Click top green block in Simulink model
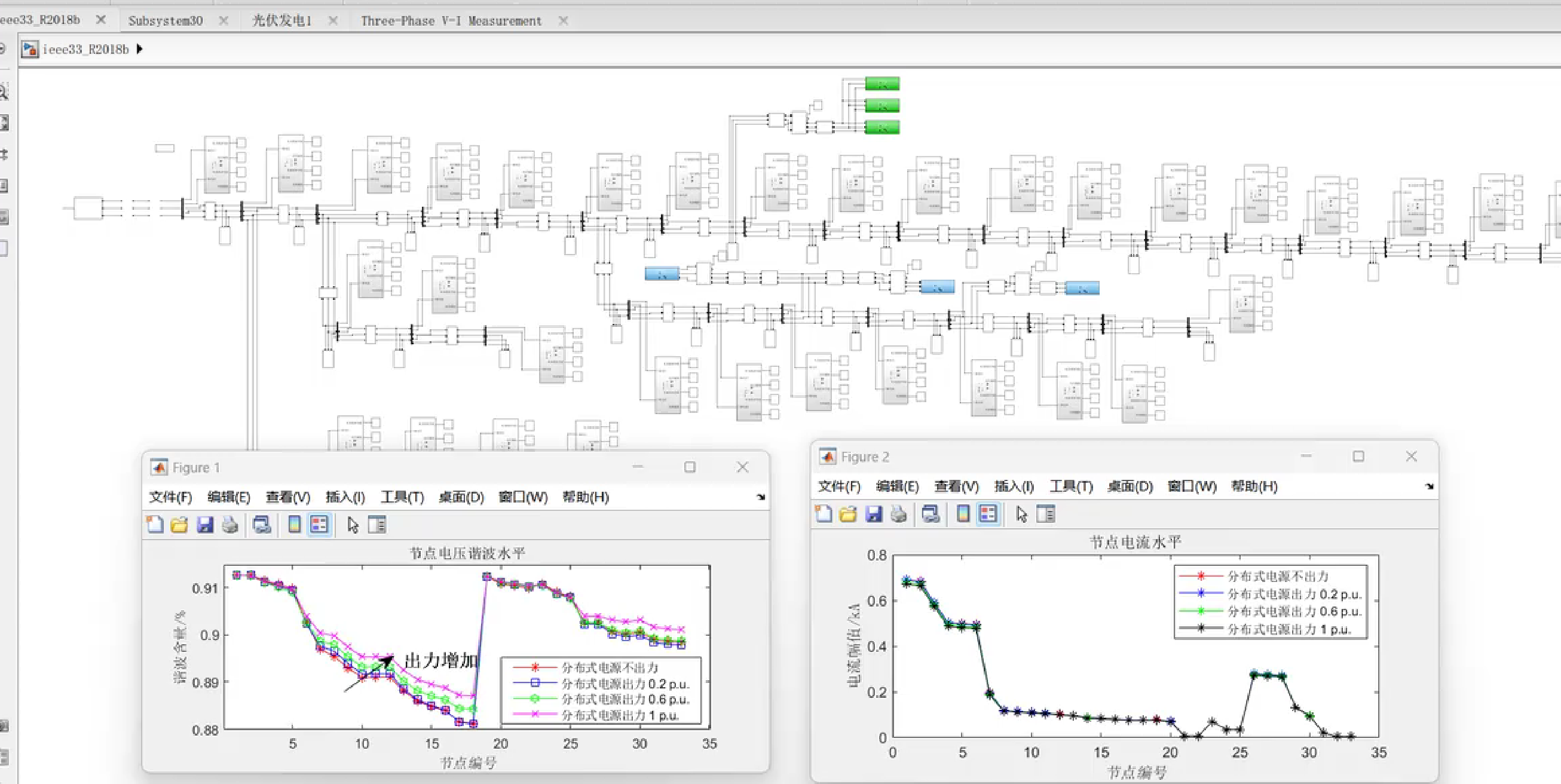The width and height of the screenshot is (1561, 784). click(x=881, y=84)
